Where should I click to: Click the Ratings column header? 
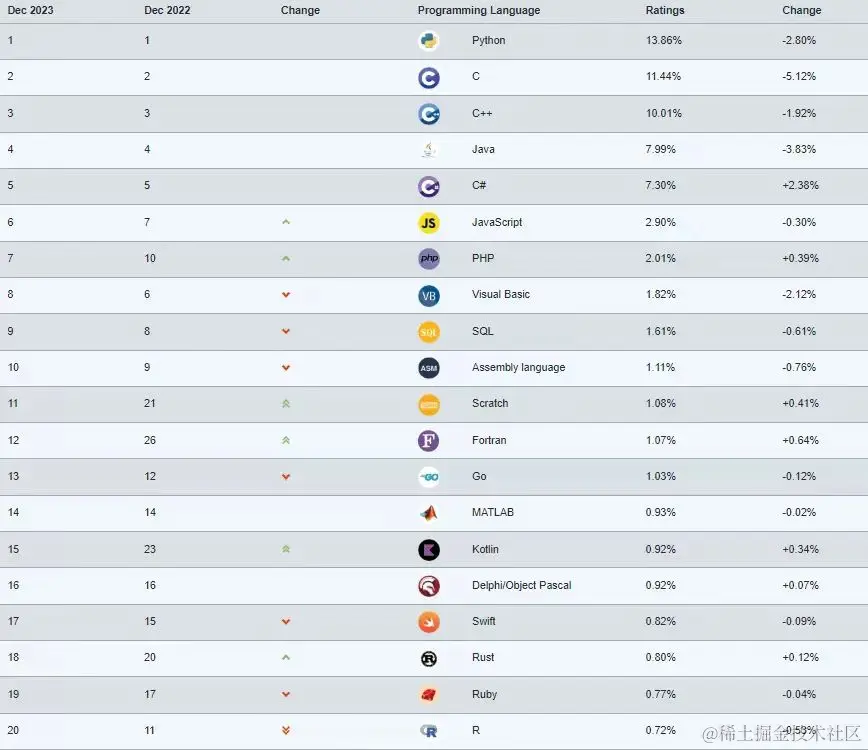(665, 10)
